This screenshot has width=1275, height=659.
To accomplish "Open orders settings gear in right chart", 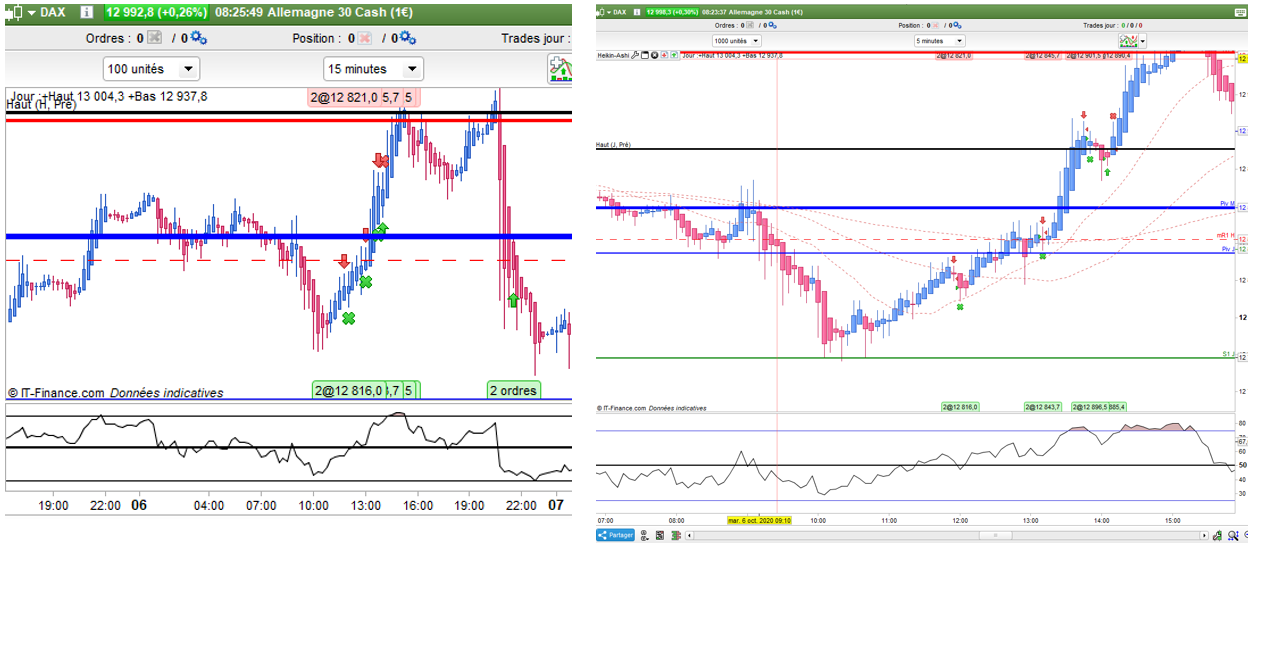I will coord(772,25).
